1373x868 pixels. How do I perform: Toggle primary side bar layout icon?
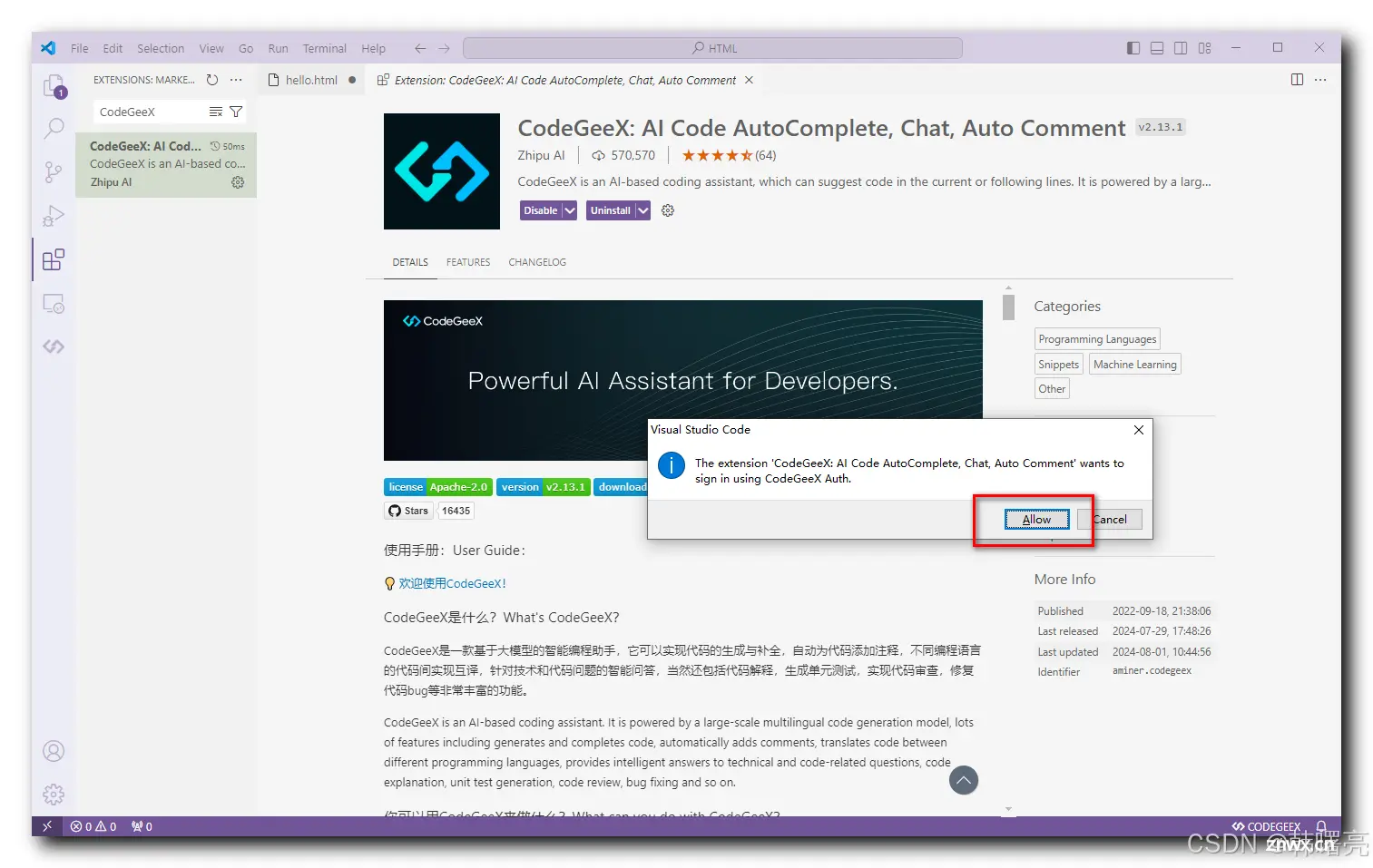(1133, 48)
